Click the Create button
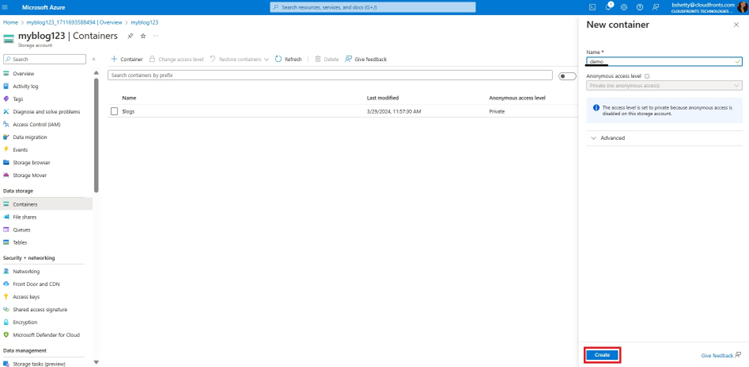The width and height of the screenshot is (749, 367). click(602, 355)
